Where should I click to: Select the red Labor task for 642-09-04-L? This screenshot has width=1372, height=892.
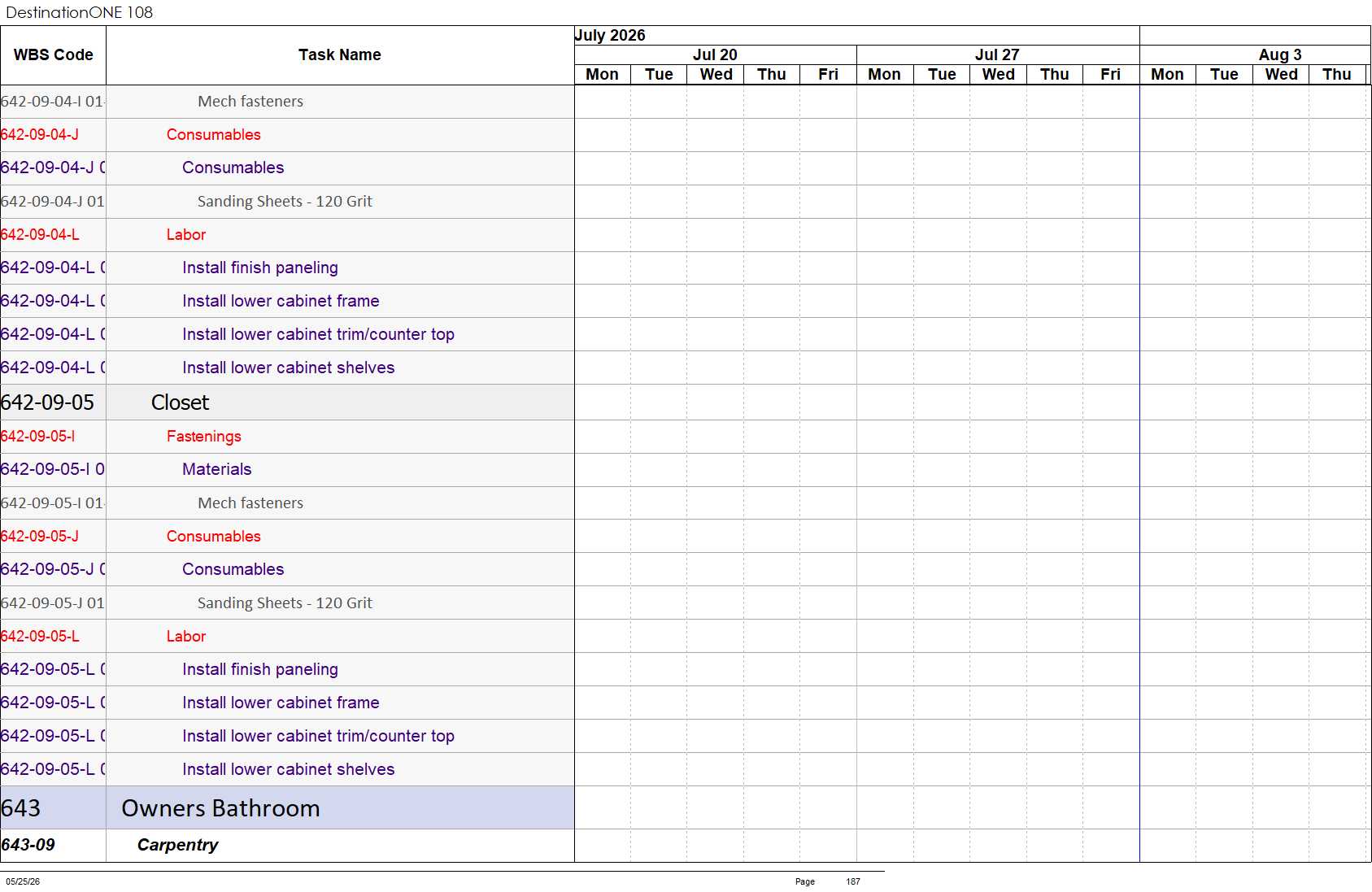186,235
